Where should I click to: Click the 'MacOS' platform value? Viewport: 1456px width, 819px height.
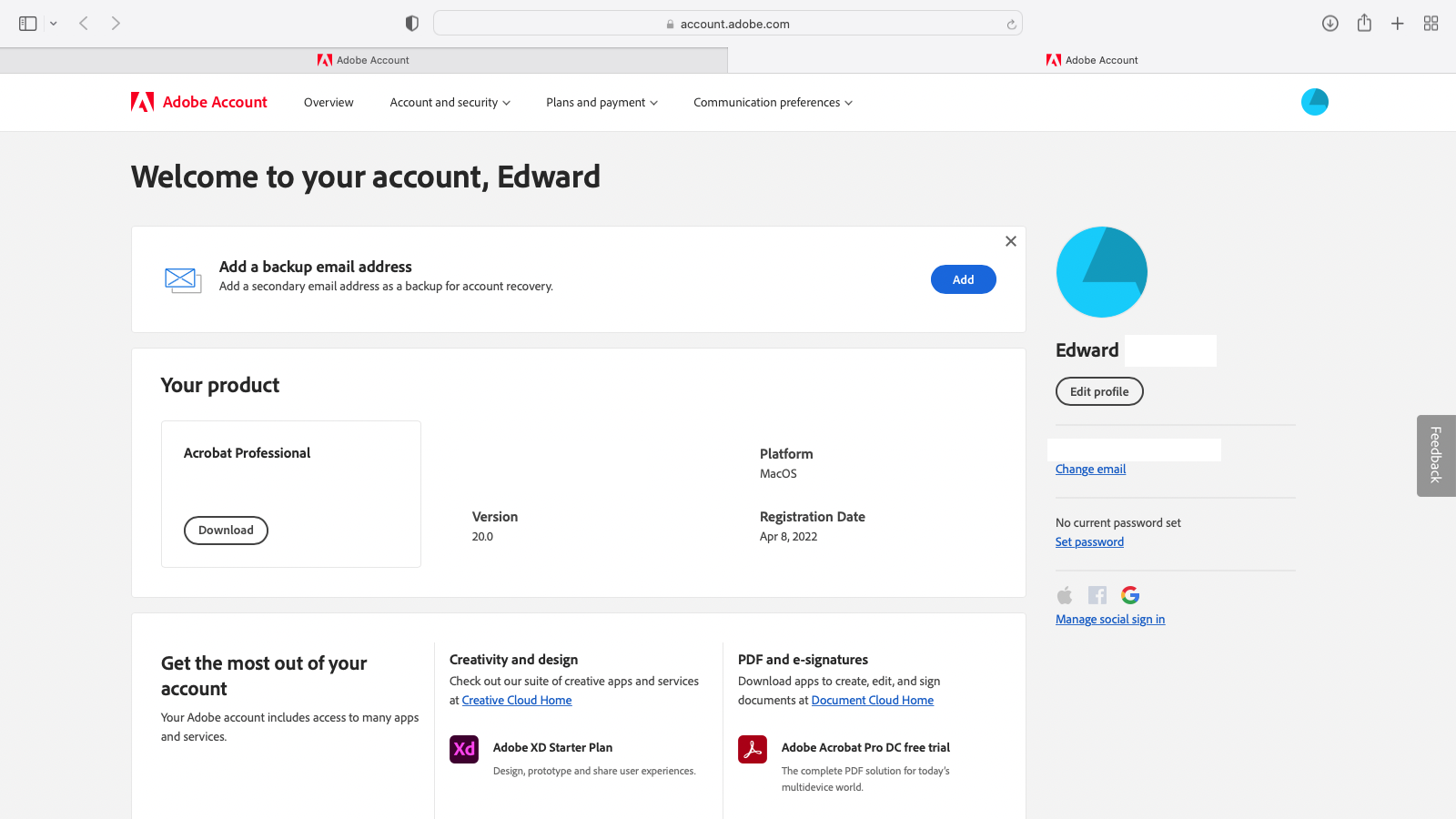[x=778, y=474]
